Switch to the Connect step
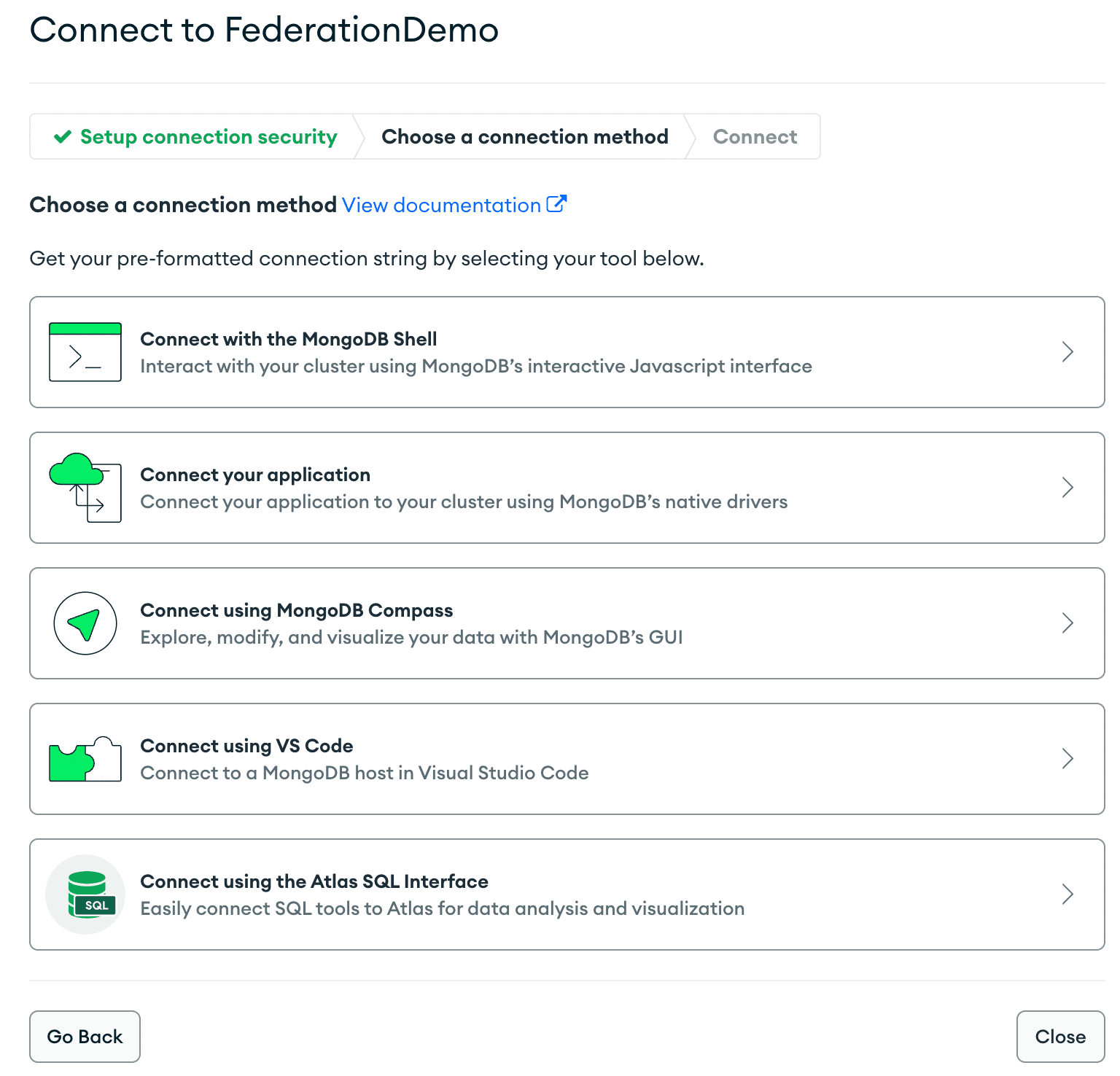The width and height of the screenshot is (1120, 1076). (755, 137)
